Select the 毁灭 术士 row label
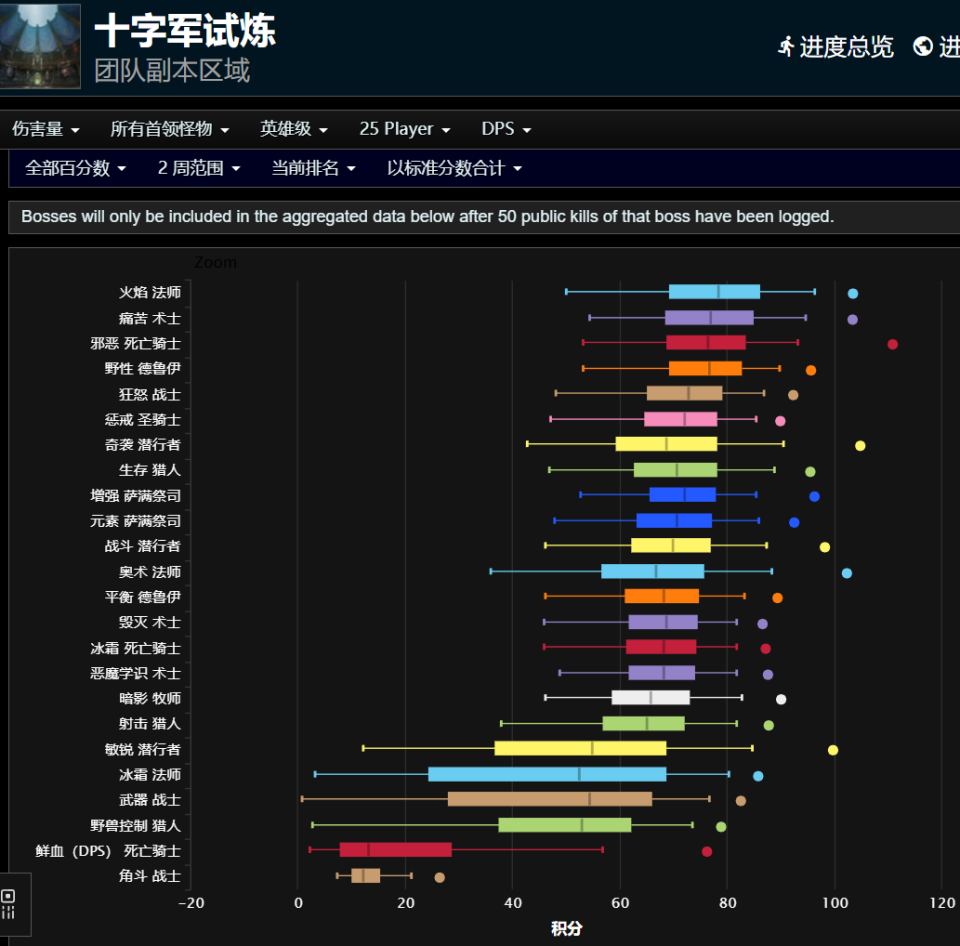Viewport: 960px width, 946px height. click(x=150, y=623)
